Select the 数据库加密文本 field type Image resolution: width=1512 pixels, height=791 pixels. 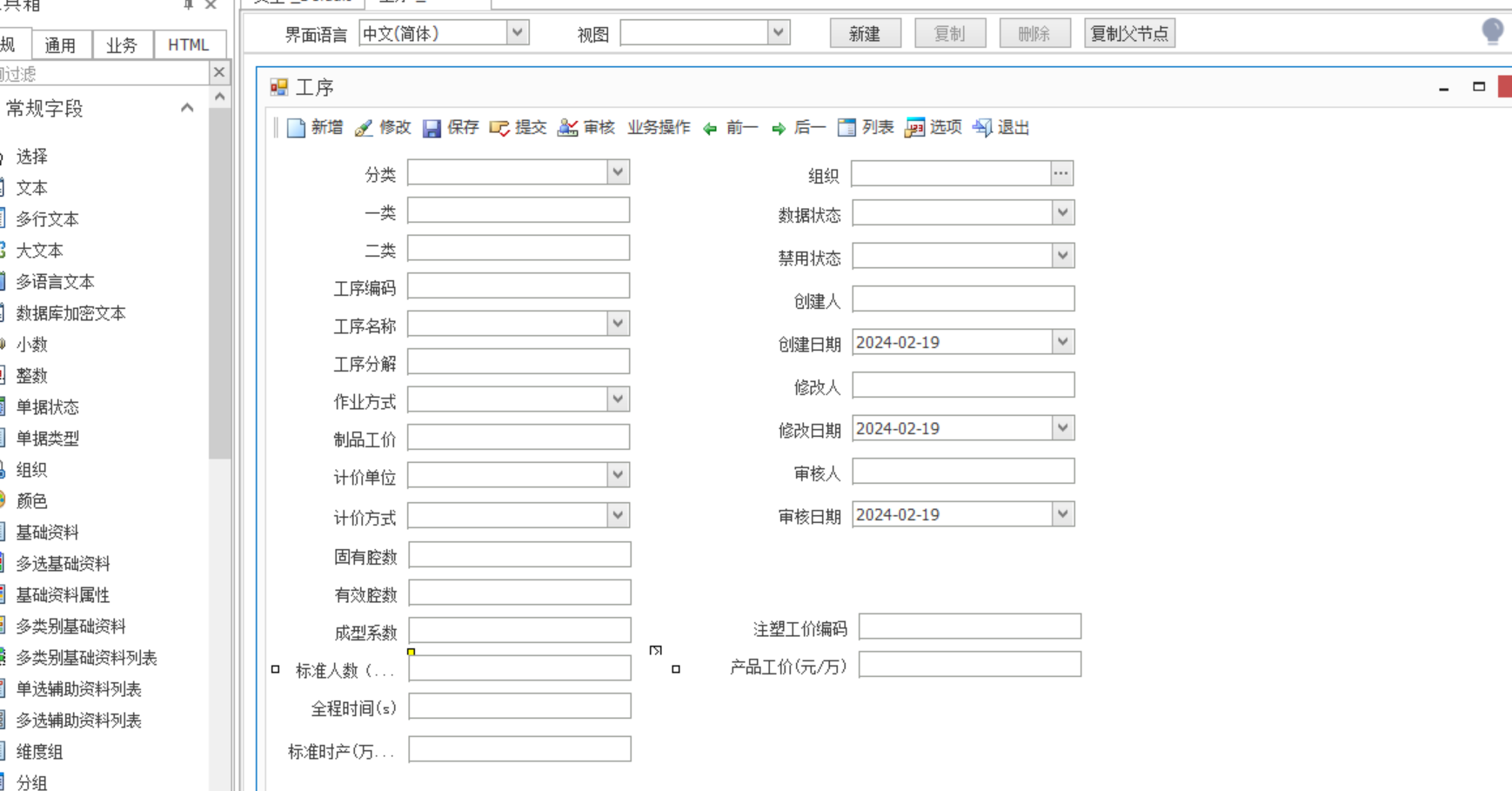70,313
